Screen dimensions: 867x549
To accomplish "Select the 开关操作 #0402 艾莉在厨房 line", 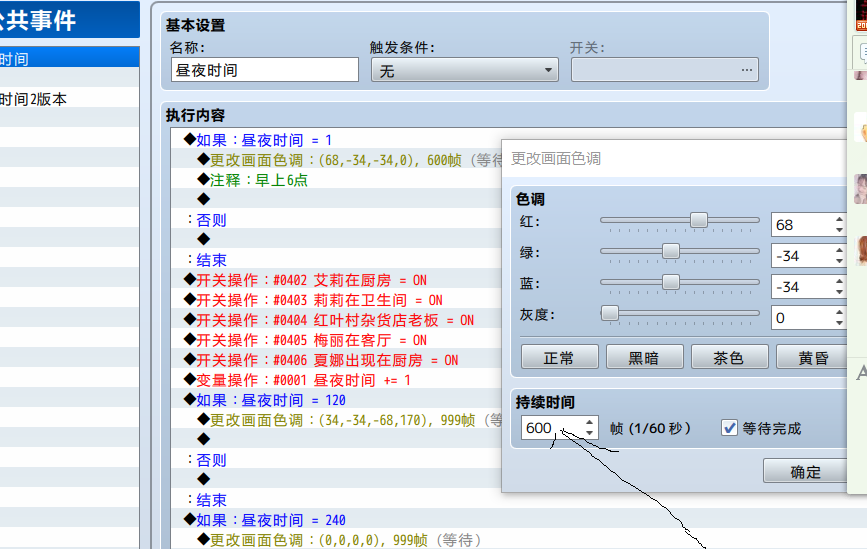I will click(305, 280).
